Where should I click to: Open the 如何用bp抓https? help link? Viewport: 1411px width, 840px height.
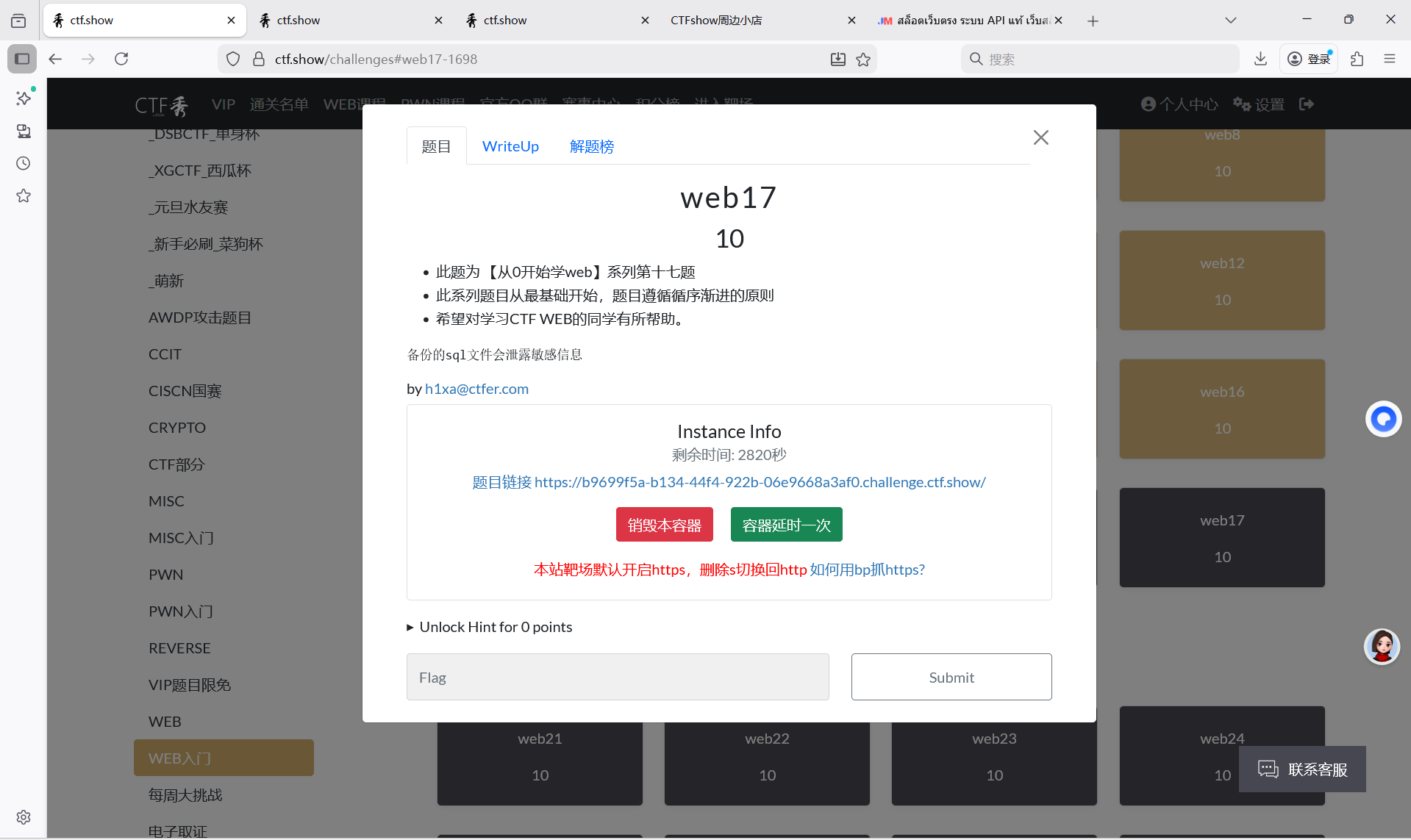tap(868, 570)
